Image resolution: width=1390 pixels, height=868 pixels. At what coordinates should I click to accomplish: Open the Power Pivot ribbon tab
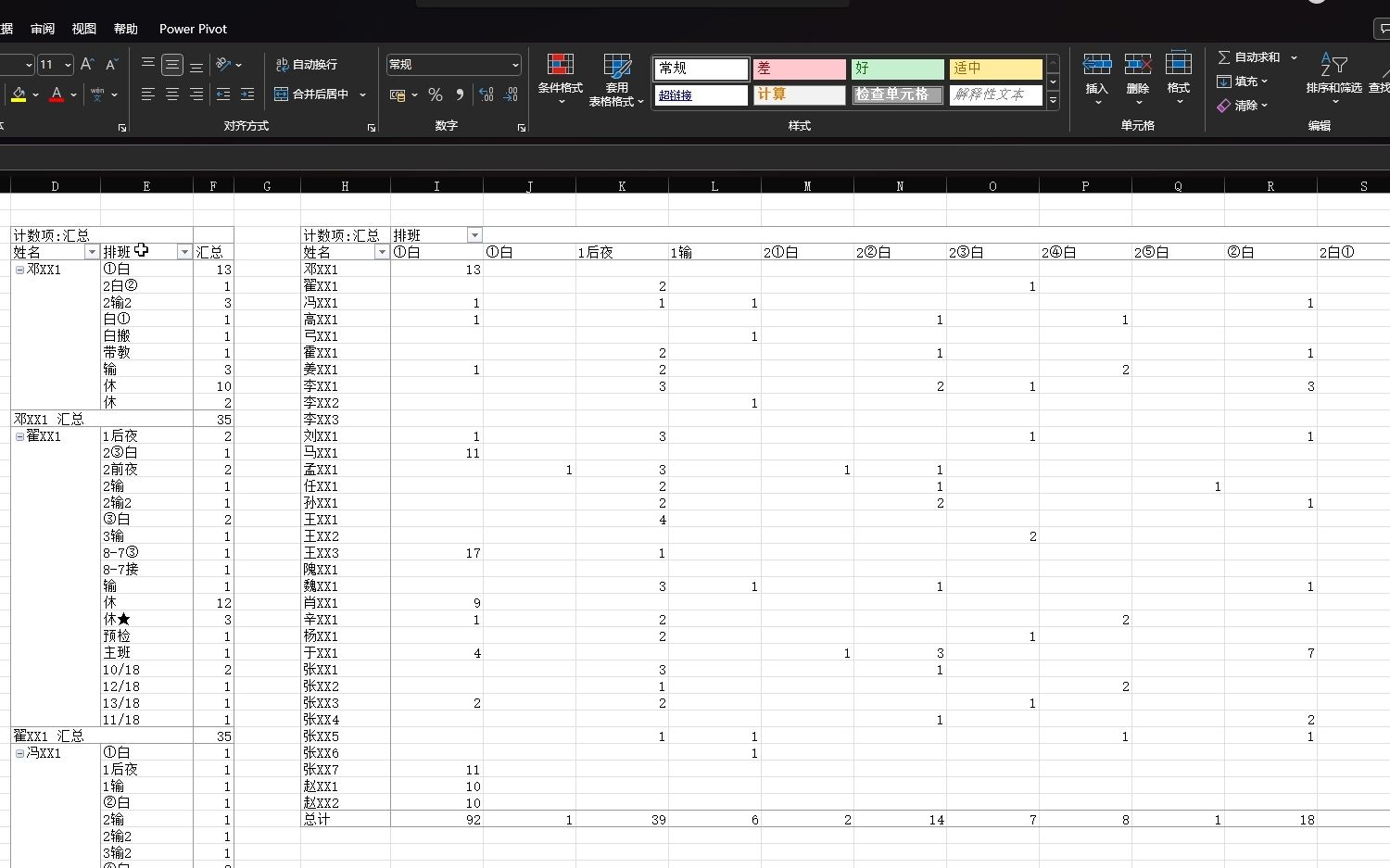[193, 29]
